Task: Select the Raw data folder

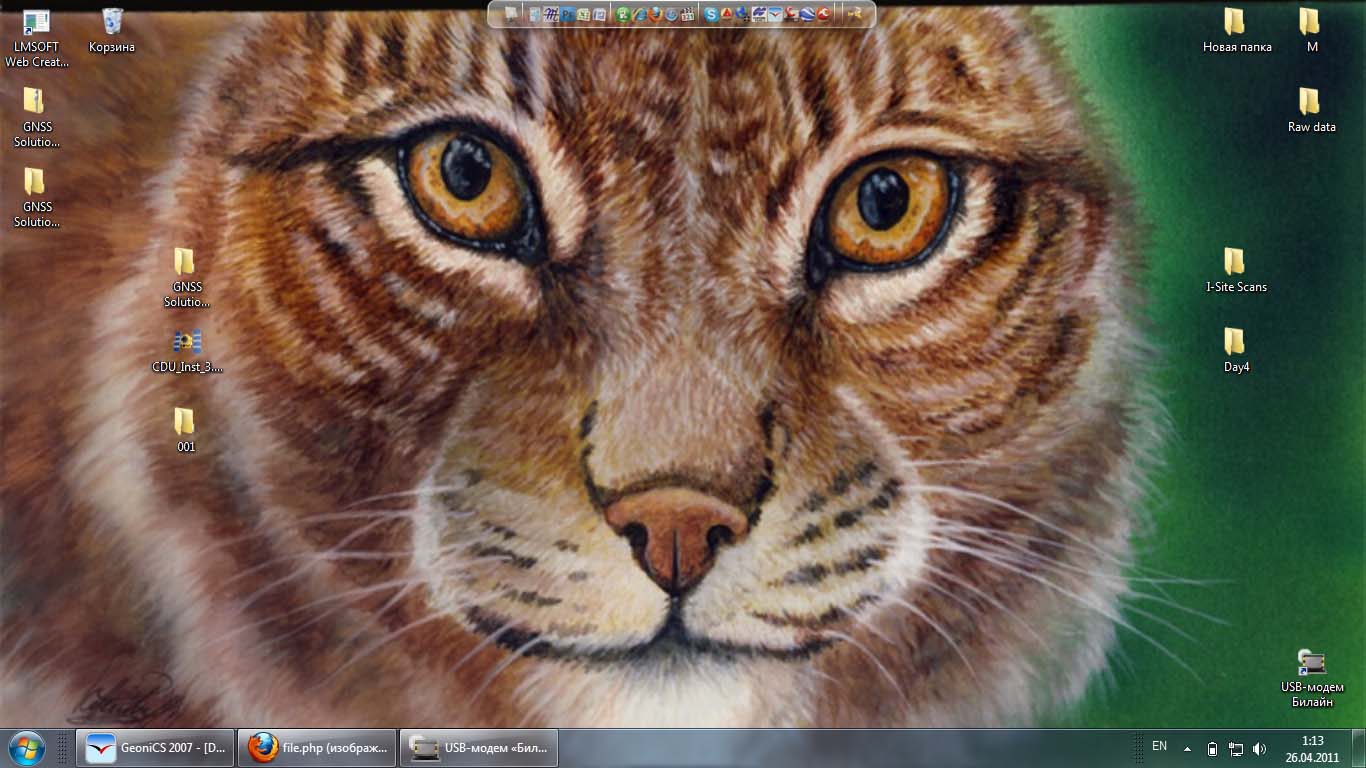Action: click(1311, 110)
